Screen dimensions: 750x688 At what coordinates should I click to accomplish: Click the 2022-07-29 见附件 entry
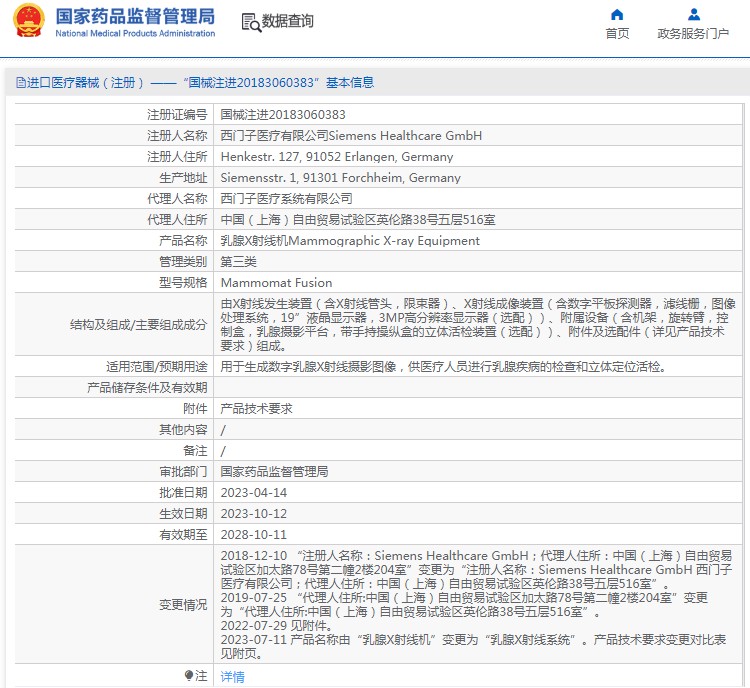(x=276, y=626)
